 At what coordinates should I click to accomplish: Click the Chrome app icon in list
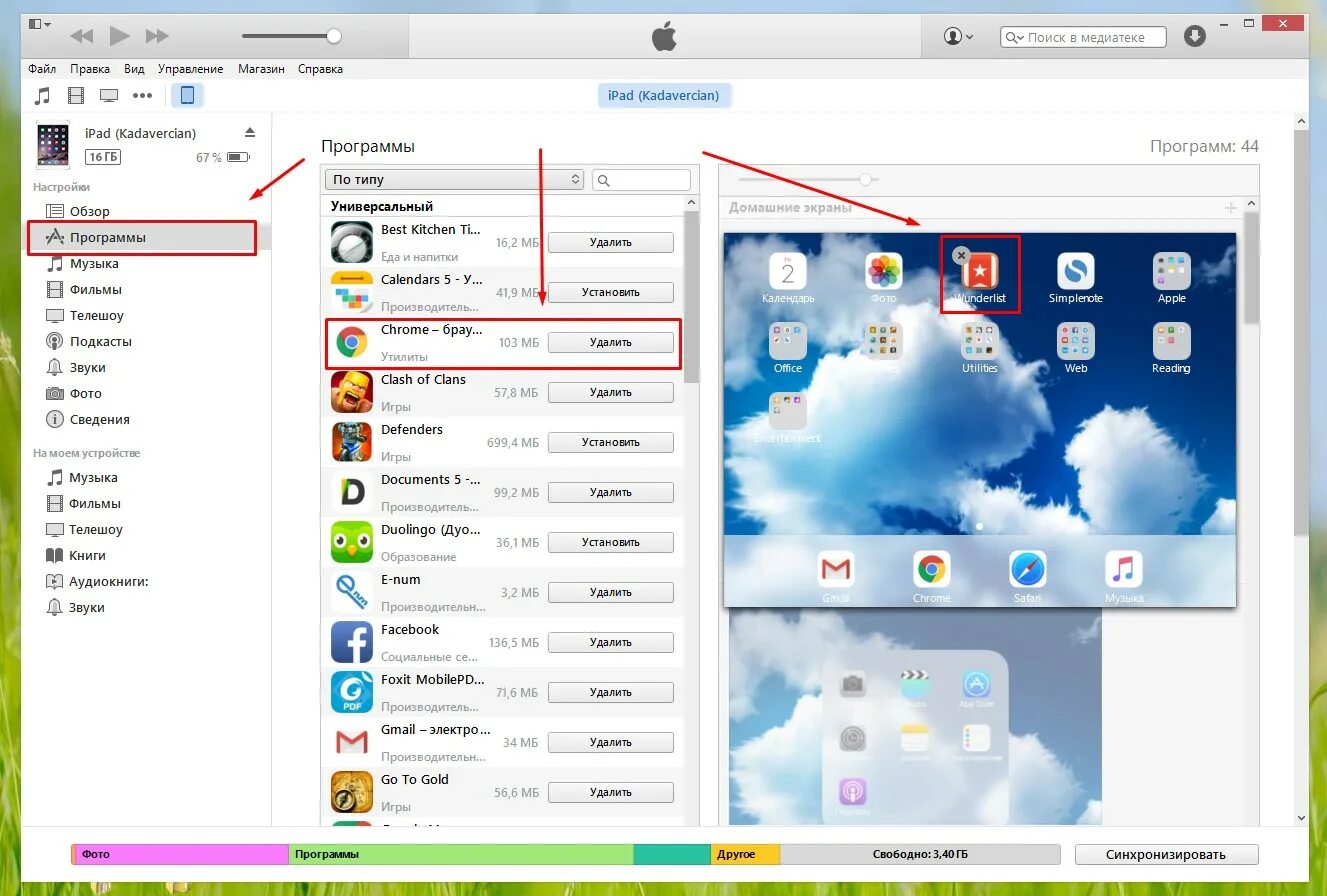coord(351,343)
